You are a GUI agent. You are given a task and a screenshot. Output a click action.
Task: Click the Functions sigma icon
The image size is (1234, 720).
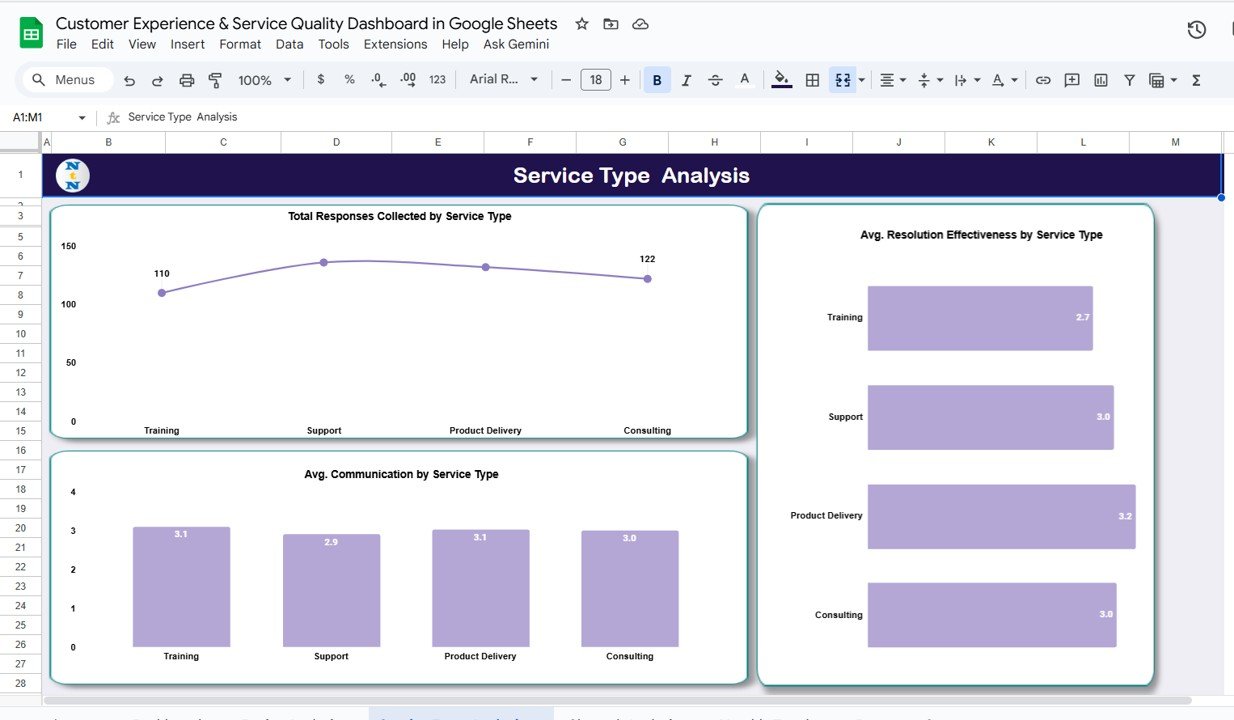click(x=1196, y=79)
